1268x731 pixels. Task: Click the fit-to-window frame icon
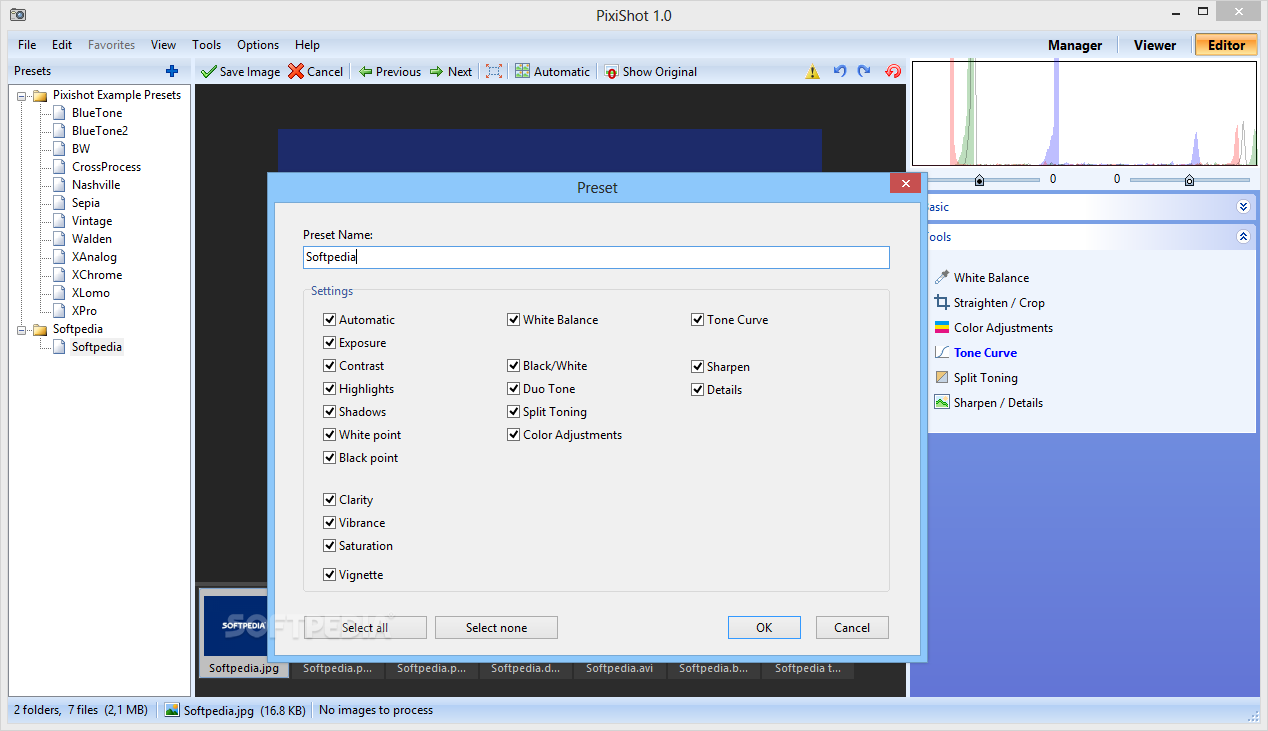(x=494, y=71)
